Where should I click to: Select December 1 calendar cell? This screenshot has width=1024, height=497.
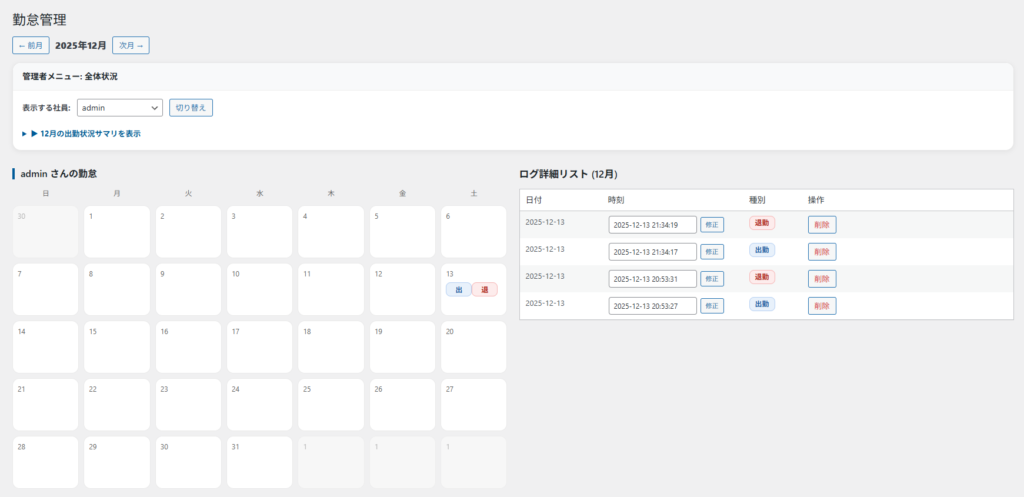116,232
